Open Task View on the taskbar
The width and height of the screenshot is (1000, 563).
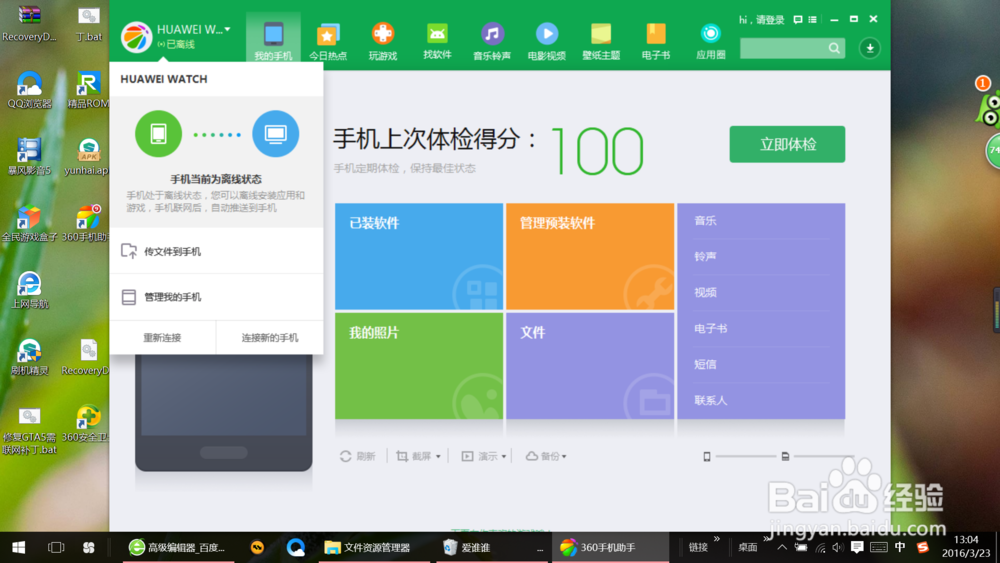tap(56, 547)
